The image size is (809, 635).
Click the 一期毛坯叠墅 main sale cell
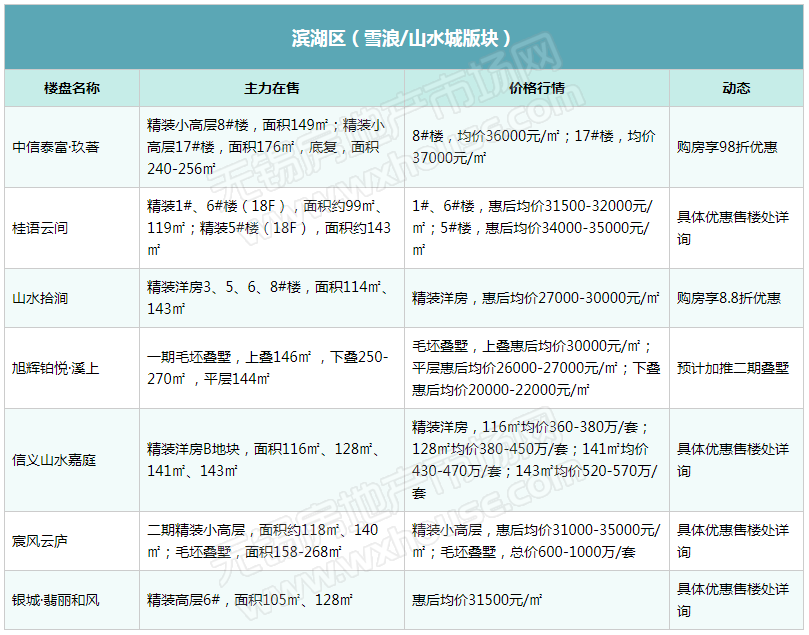pos(268,368)
